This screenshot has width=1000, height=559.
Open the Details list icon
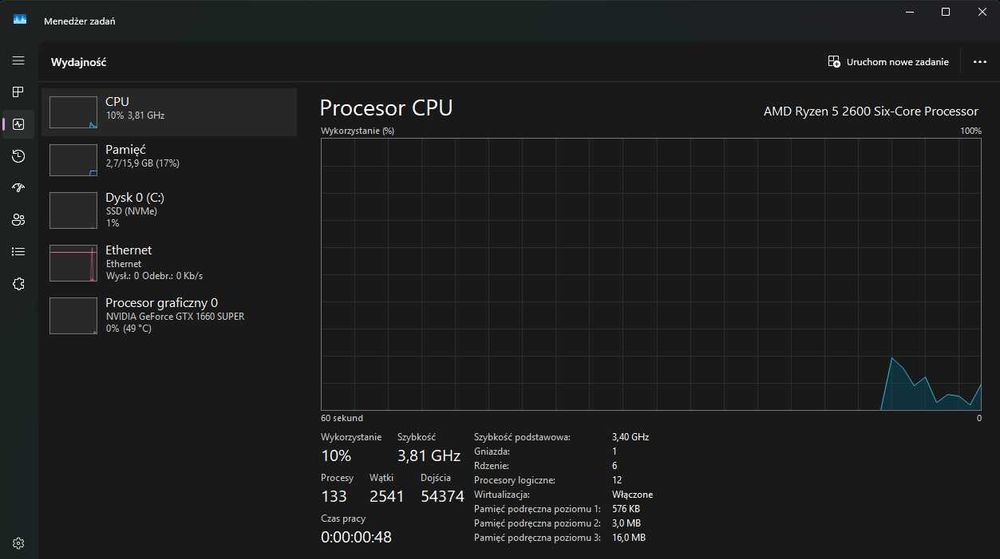tap(18, 252)
